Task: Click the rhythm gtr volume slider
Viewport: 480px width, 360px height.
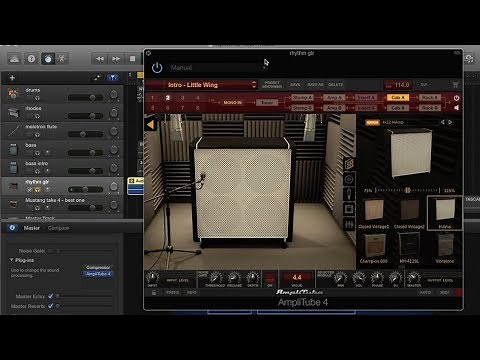Action: click(86, 190)
